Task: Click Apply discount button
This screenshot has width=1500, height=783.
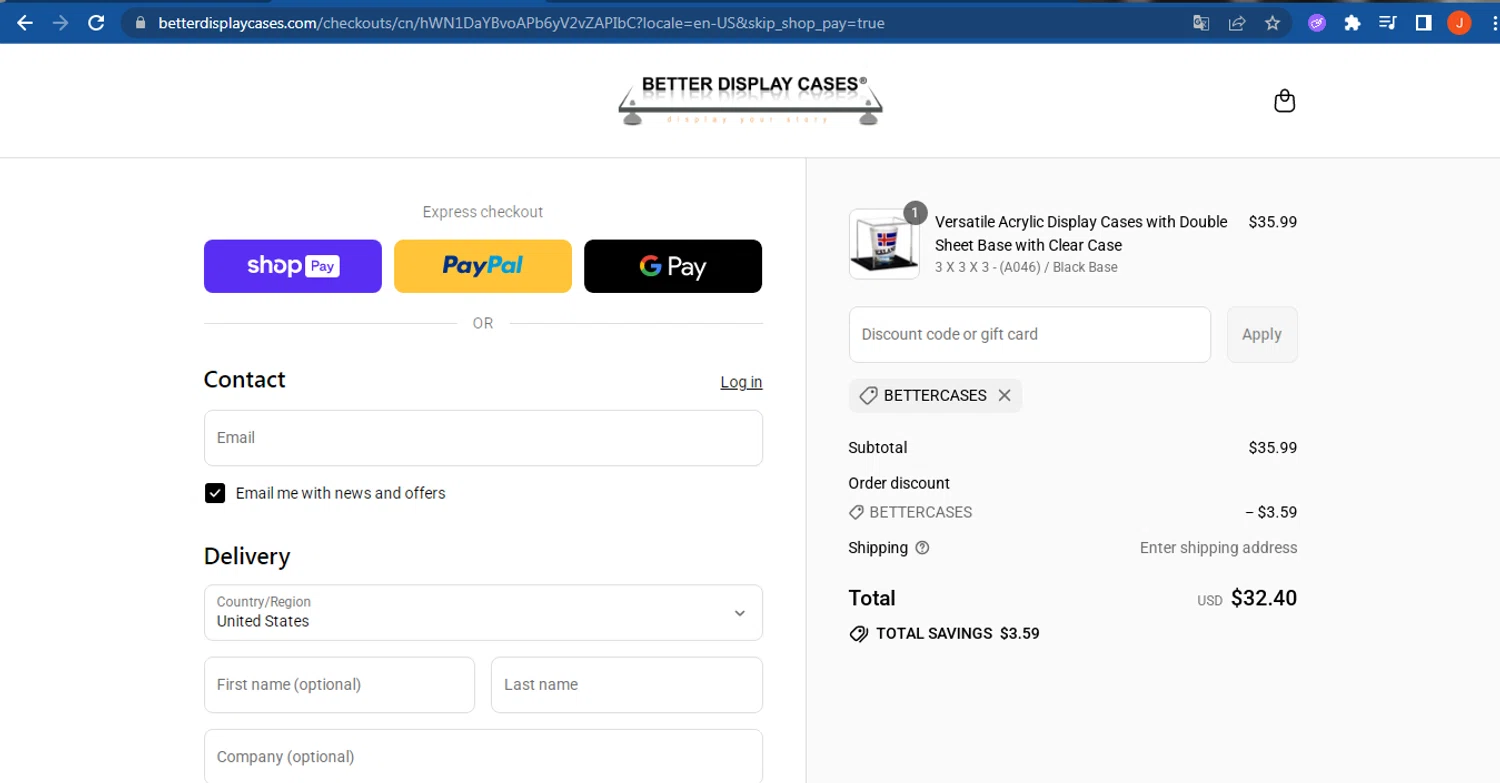Action: coord(1262,334)
